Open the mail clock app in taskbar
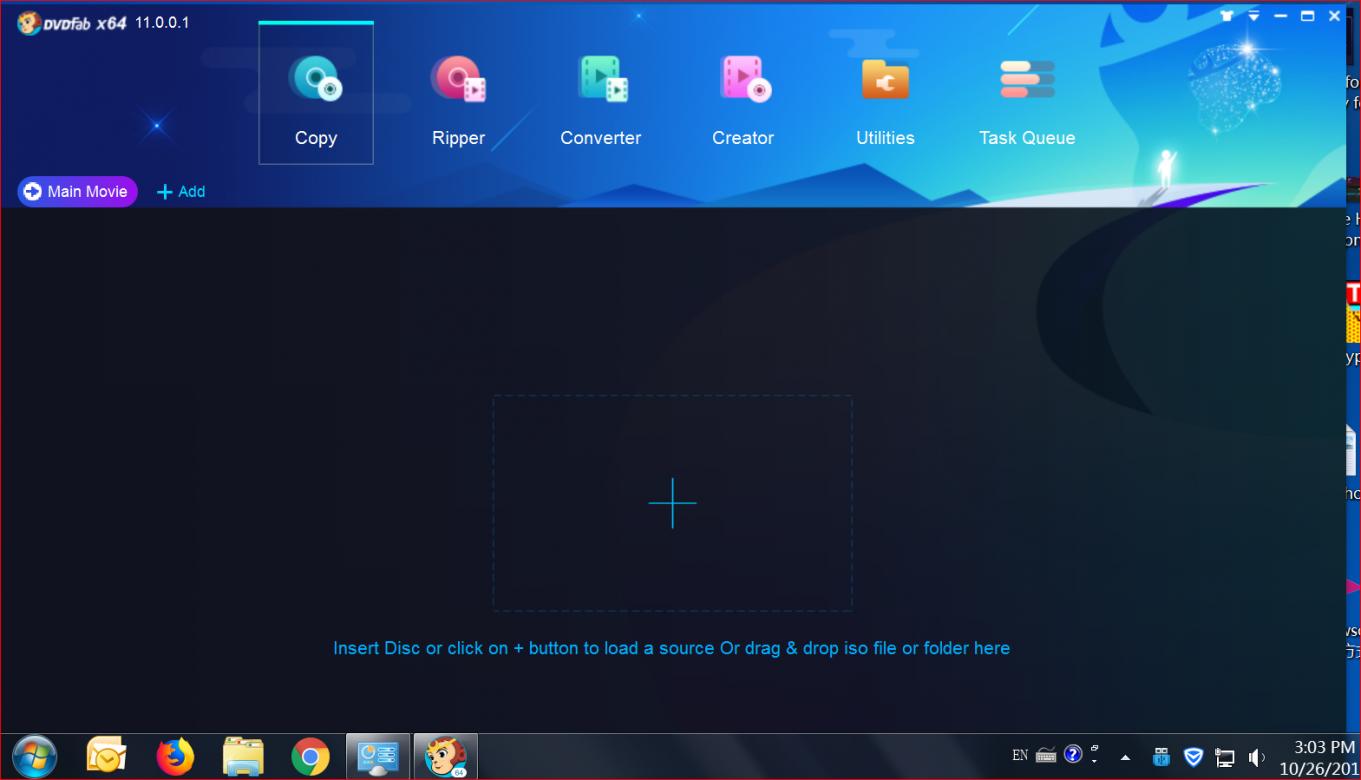Image resolution: width=1361 pixels, height=780 pixels. point(106,757)
